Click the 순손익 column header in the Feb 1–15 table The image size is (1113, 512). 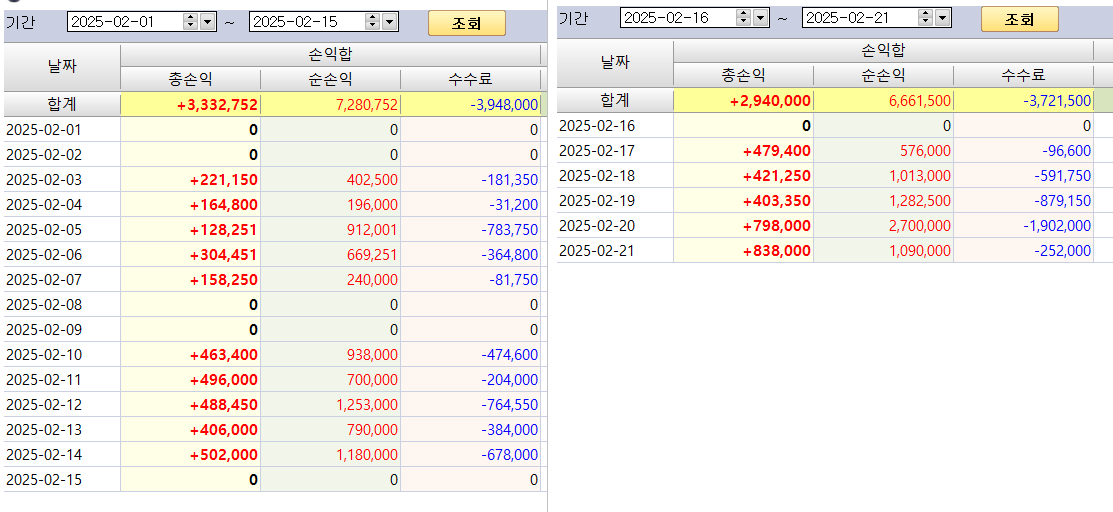click(x=330, y=80)
